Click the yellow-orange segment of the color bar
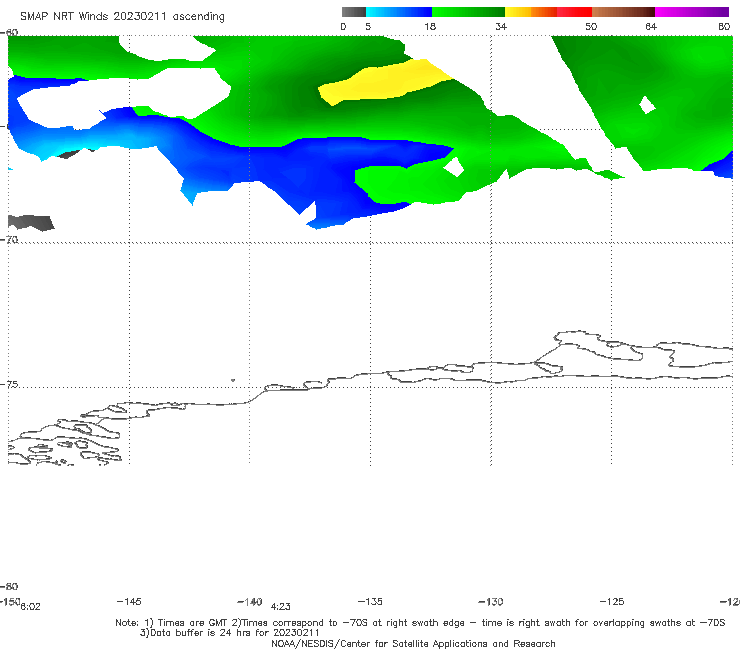This screenshot has height=650, width=740. click(x=531, y=12)
